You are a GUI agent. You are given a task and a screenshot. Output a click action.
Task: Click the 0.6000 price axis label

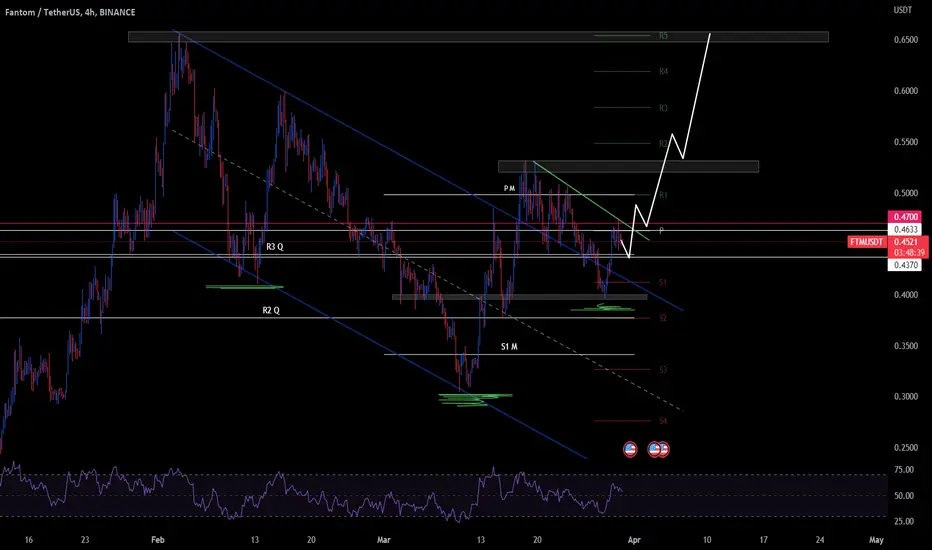click(x=906, y=91)
